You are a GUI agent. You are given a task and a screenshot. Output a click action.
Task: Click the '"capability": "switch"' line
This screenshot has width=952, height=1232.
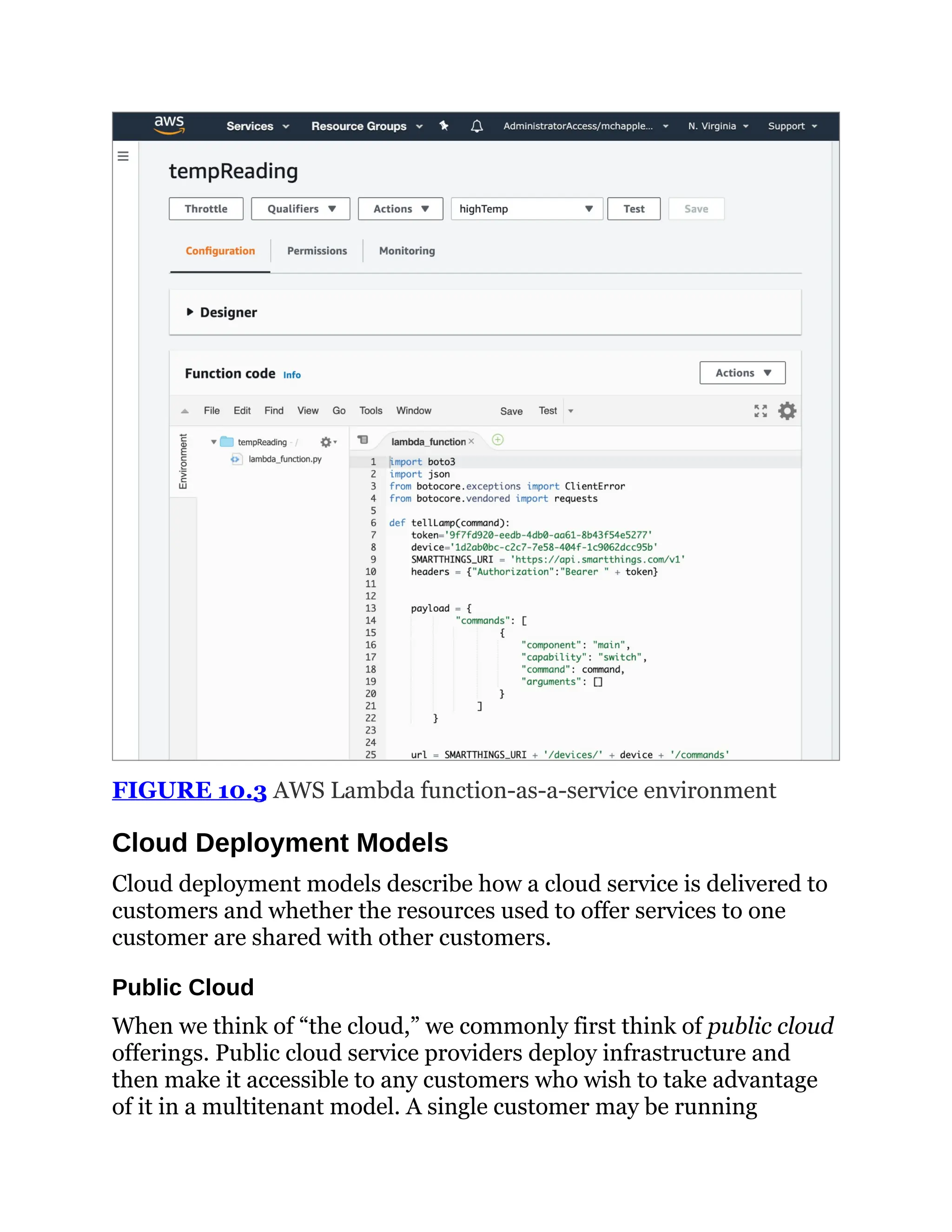tap(584, 657)
